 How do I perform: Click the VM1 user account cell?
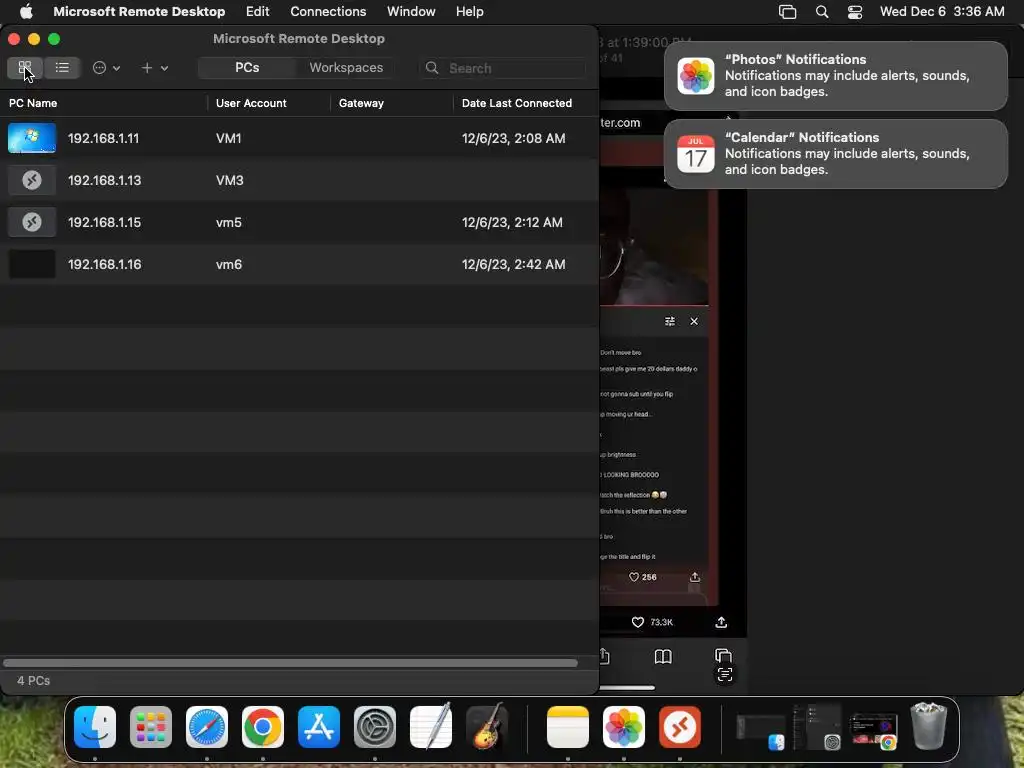pyautogui.click(x=229, y=138)
